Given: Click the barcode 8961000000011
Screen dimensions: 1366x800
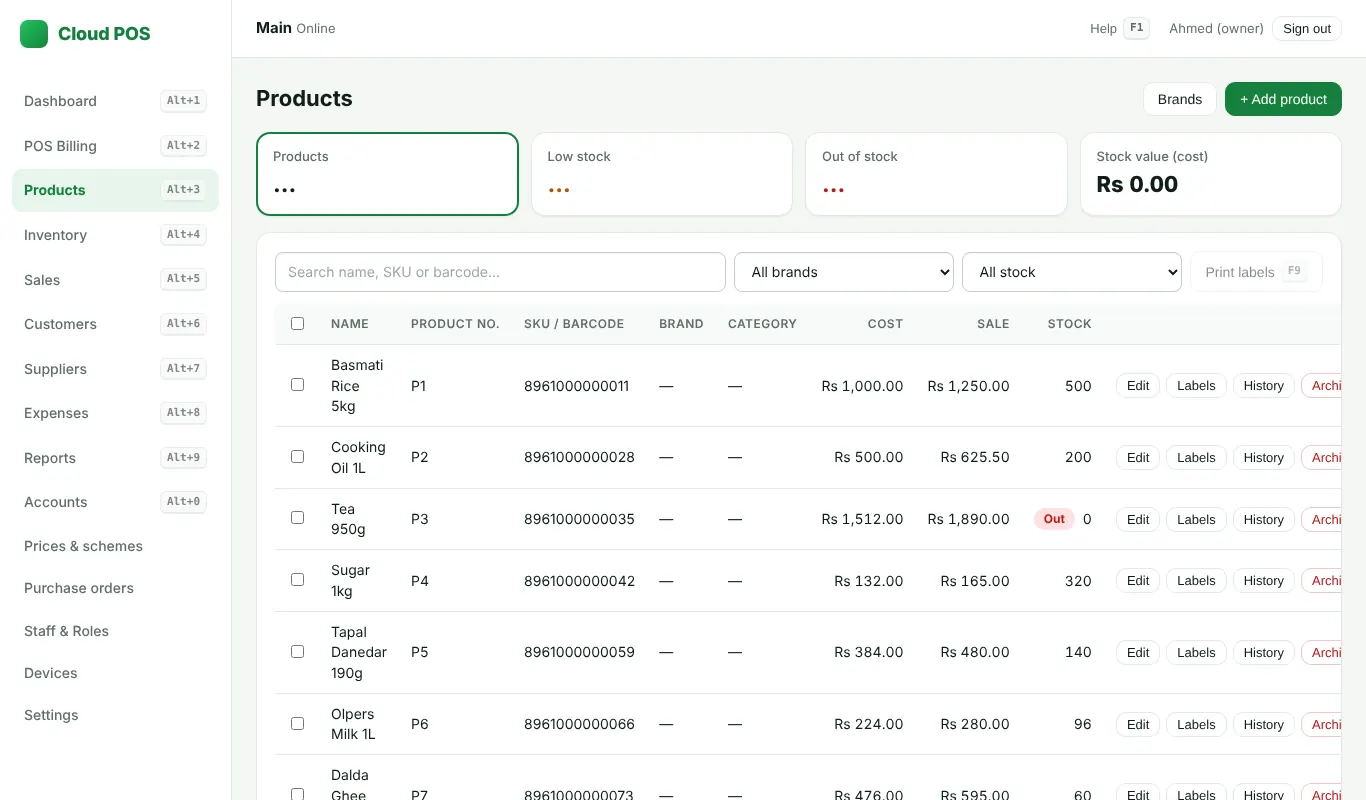Looking at the screenshot, I should pyautogui.click(x=577, y=386).
